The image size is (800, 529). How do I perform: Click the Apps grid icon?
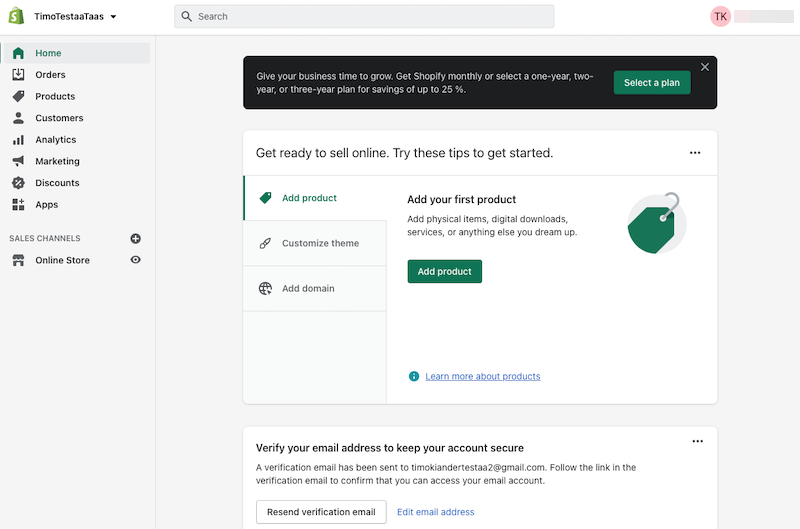[18, 205]
